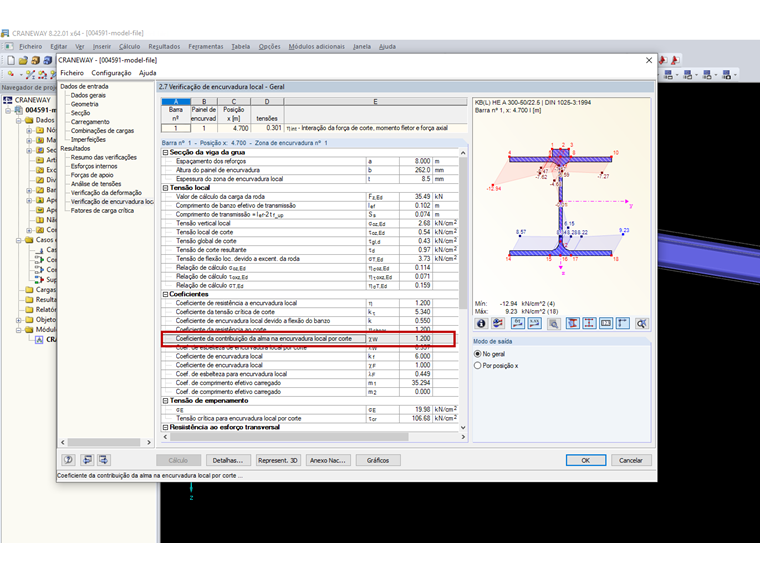
Task: Select 'Fatores de carga crítica' in dialog tree
Action: coord(102,211)
